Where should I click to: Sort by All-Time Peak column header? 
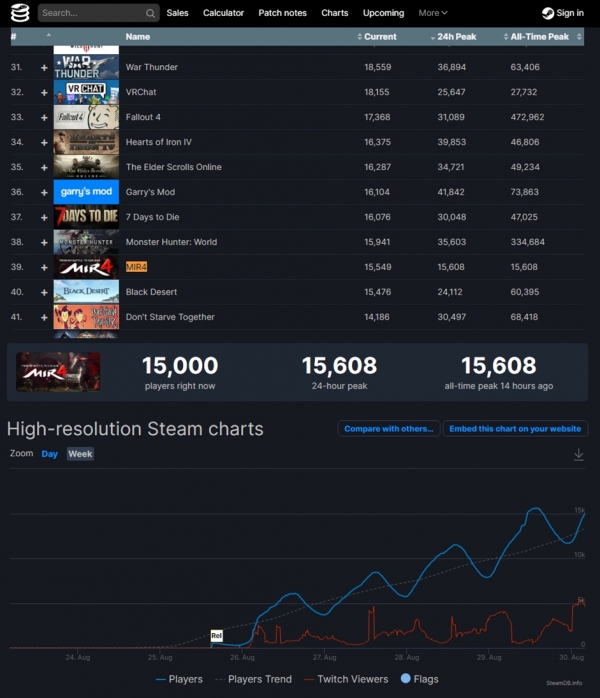point(542,37)
